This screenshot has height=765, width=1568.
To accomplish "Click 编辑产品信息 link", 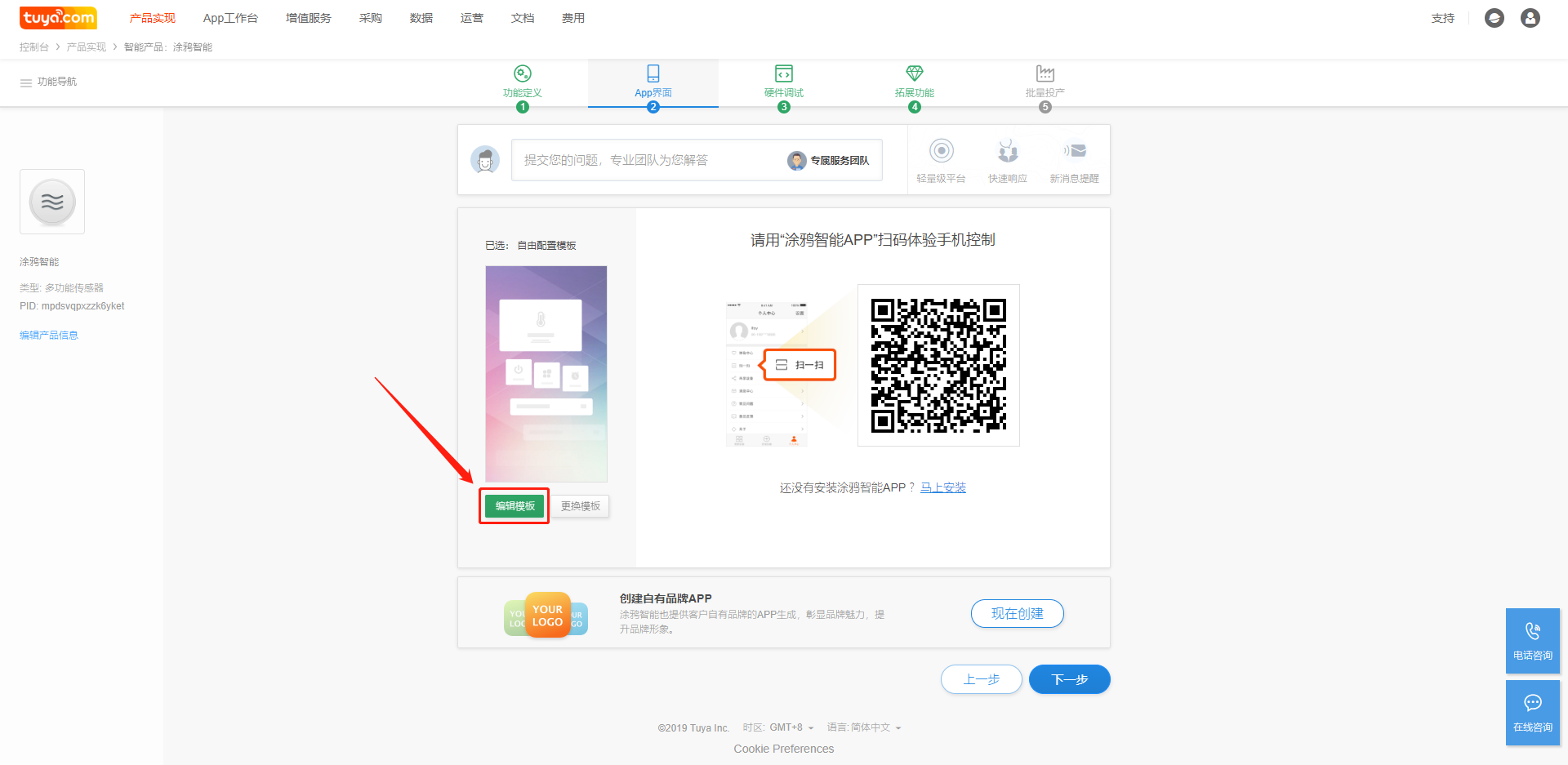I will coord(49,336).
